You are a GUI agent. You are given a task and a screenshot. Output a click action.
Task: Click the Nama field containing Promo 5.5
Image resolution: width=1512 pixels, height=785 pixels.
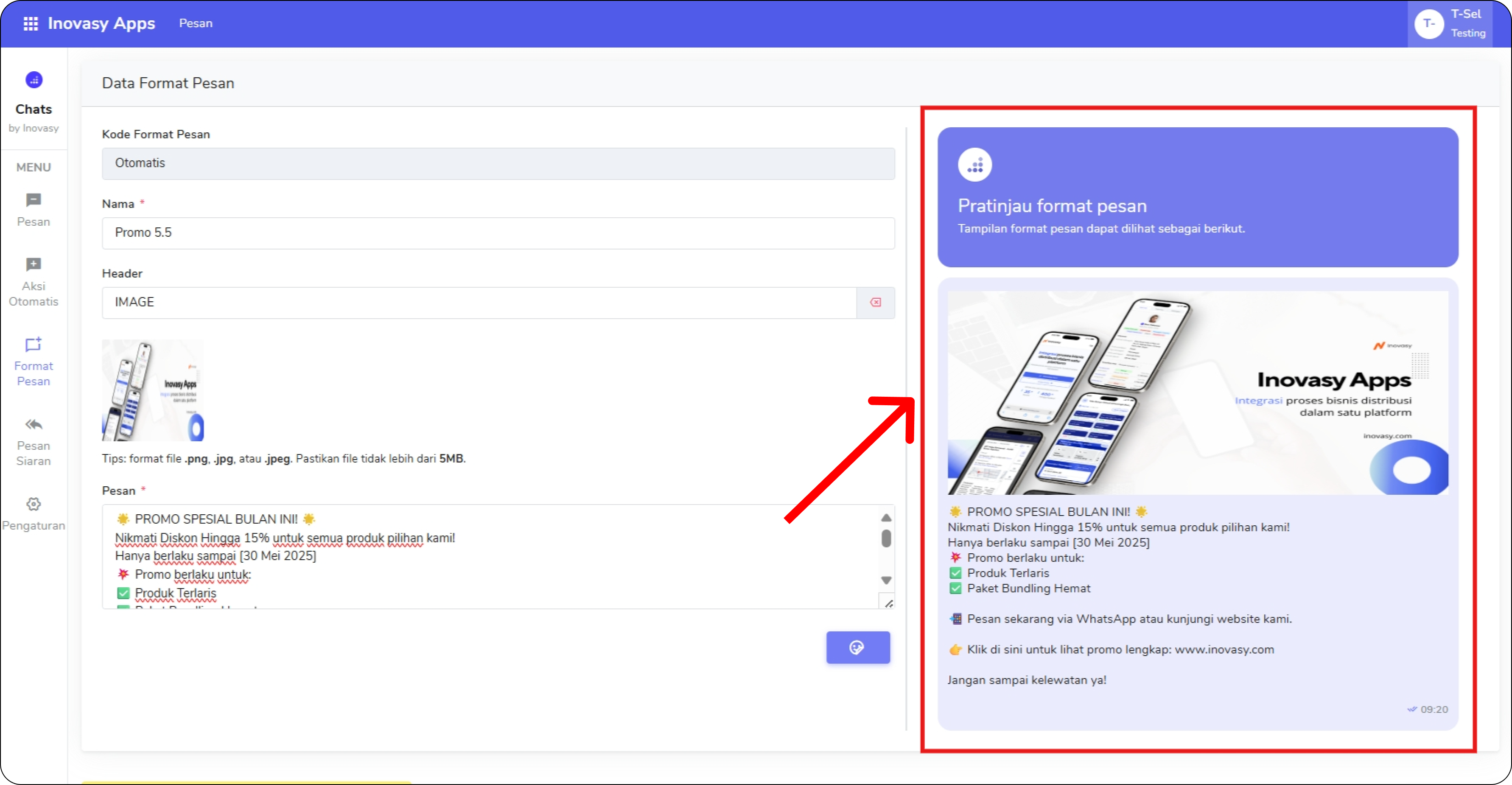tap(498, 233)
